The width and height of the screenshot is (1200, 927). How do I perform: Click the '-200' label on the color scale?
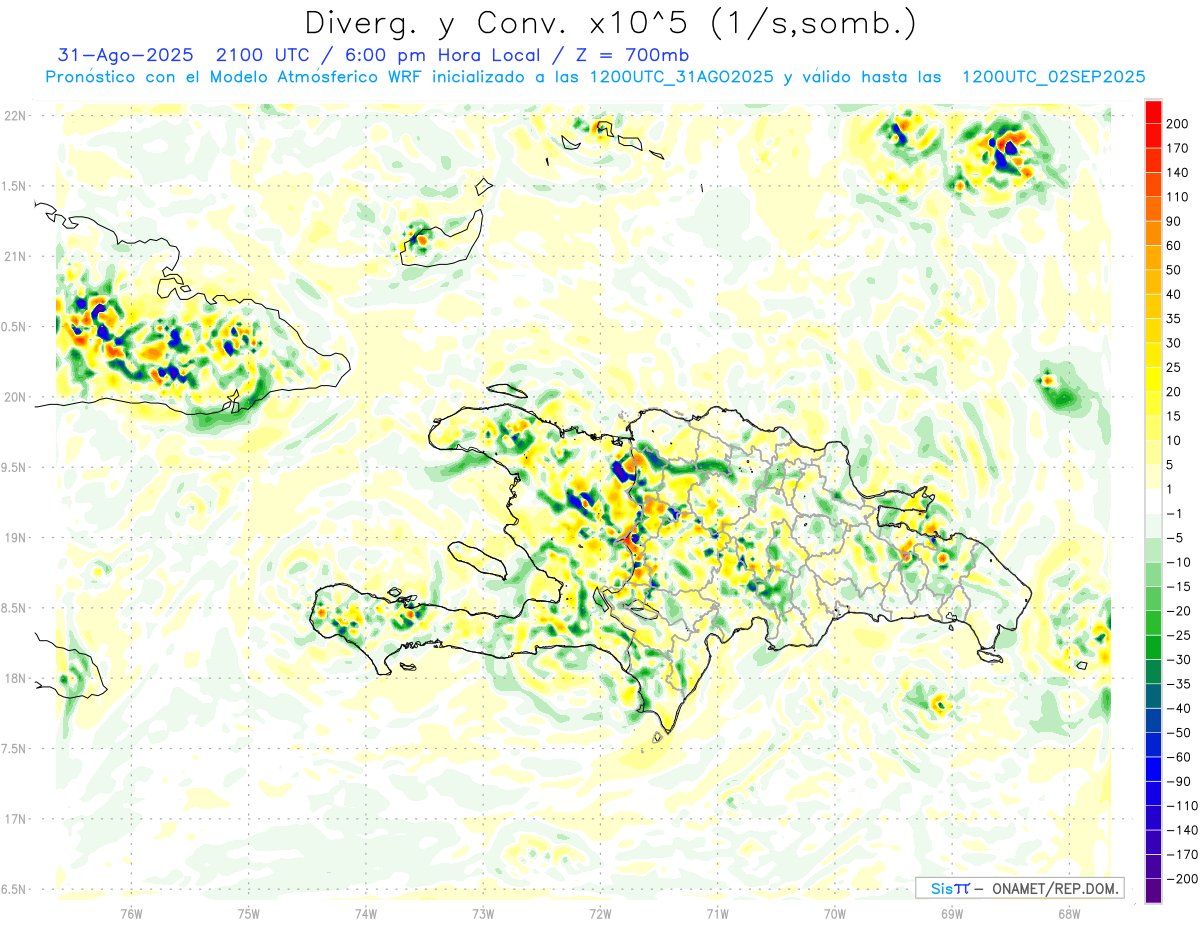point(1181,879)
